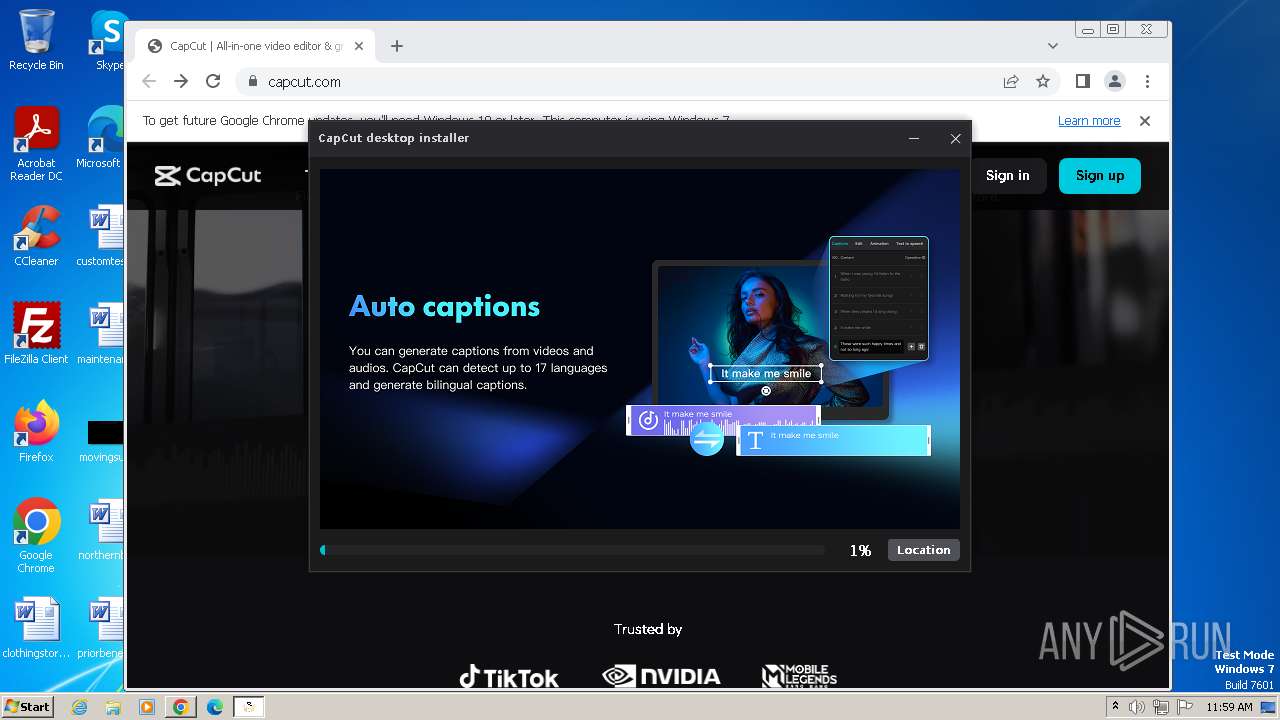Open Acrobat Reader DC desktop icon
This screenshot has height=720, width=1280.
click(36, 145)
